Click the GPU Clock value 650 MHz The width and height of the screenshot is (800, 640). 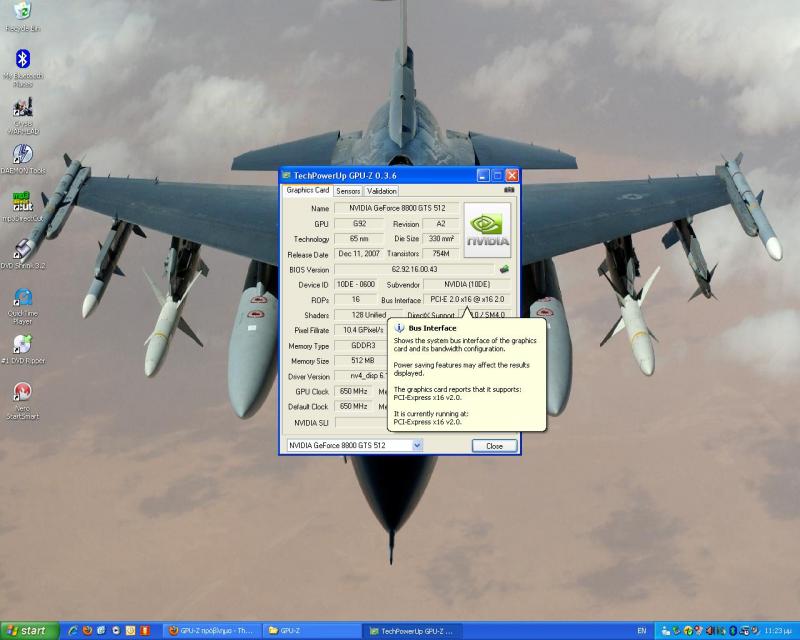(354, 391)
